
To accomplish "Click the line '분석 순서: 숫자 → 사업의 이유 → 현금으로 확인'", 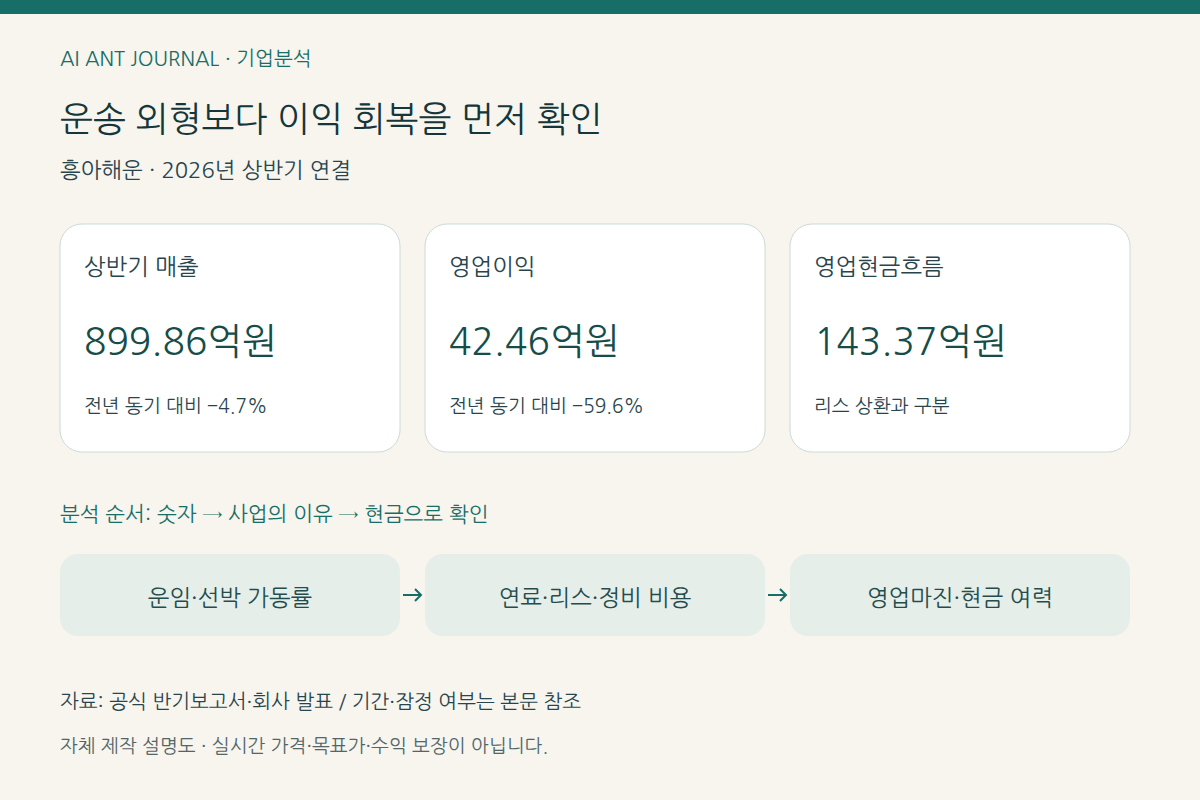I will pos(274,514).
